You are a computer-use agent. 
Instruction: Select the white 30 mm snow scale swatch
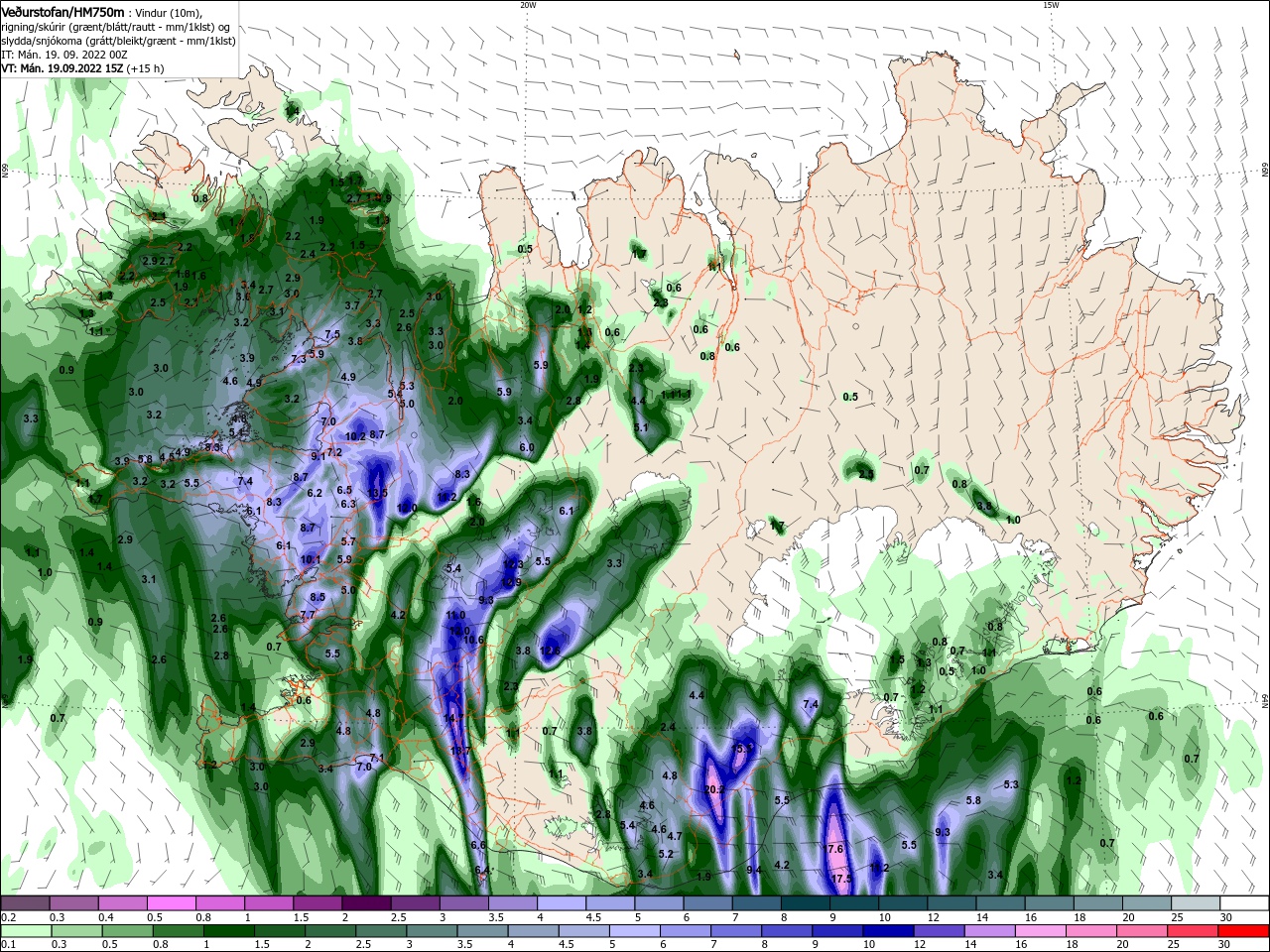point(1243,903)
